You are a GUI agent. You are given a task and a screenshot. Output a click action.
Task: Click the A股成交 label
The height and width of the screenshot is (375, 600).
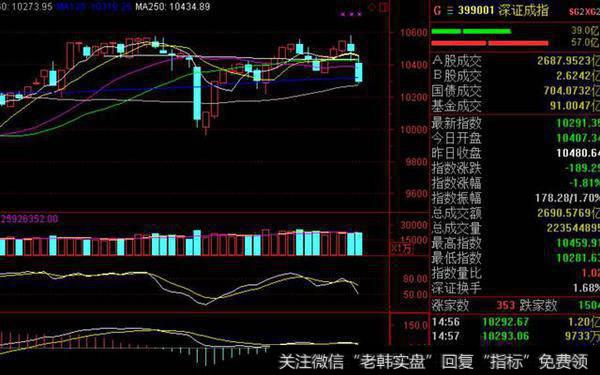pyautogui.click(x=457, y=61)
